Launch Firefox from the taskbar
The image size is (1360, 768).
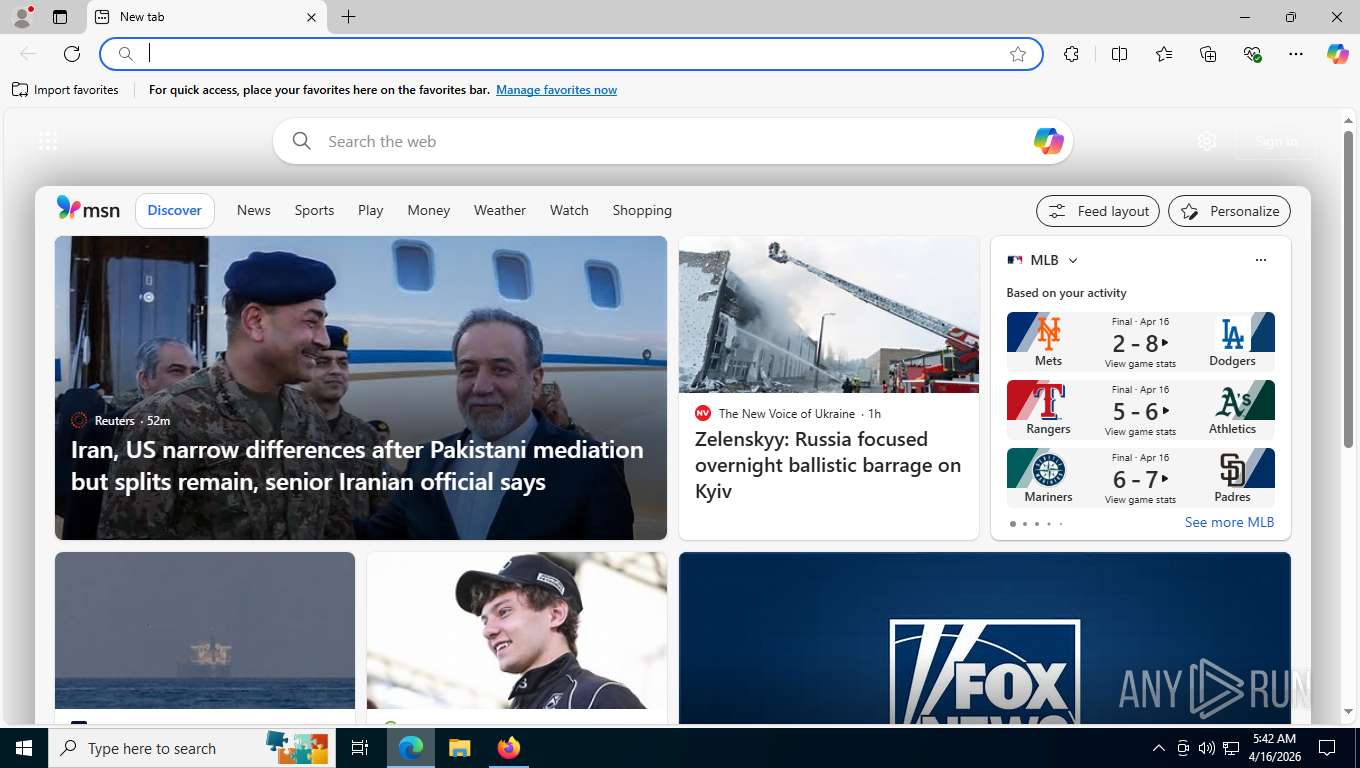click(509, 748)
